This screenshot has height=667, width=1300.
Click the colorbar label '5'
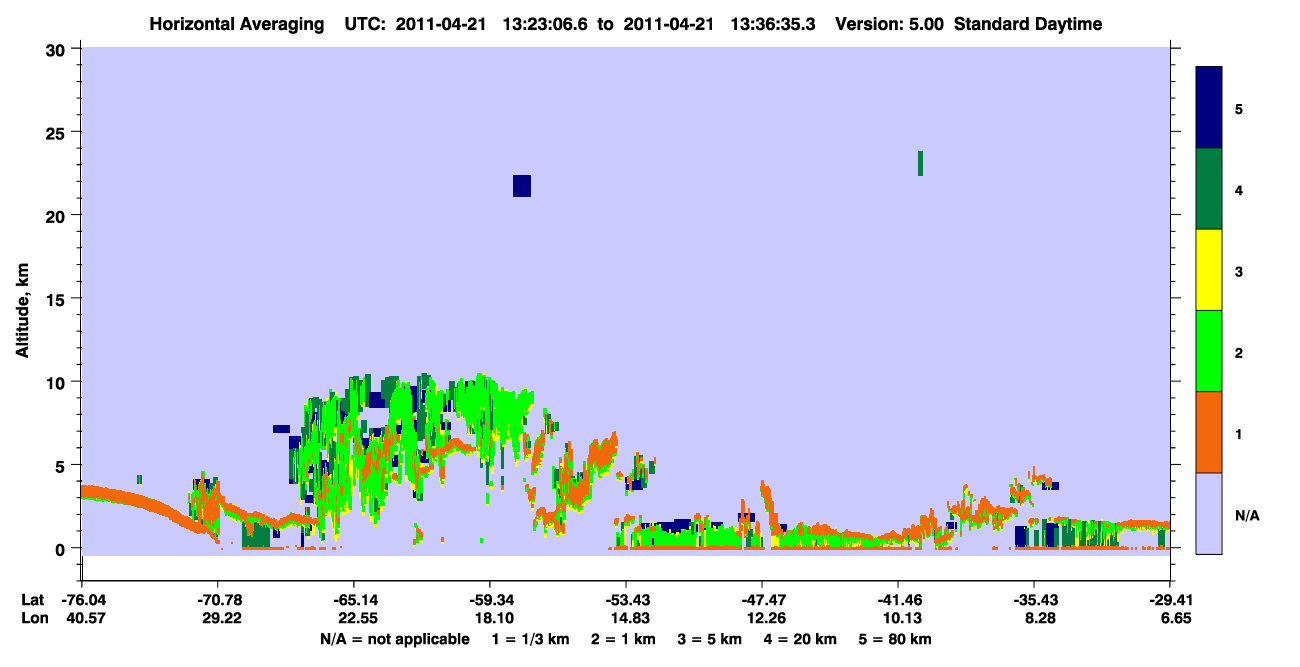(1238, 108)
